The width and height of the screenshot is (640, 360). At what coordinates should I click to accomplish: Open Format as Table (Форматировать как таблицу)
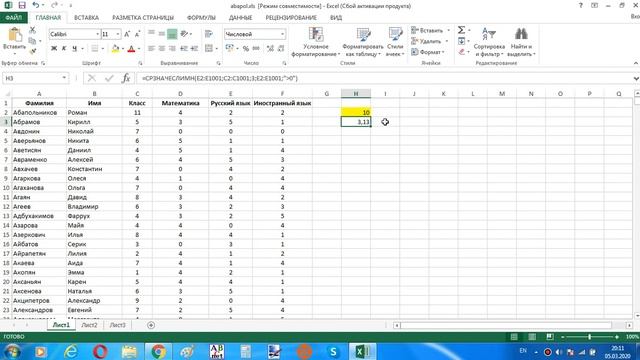point(362,42)
